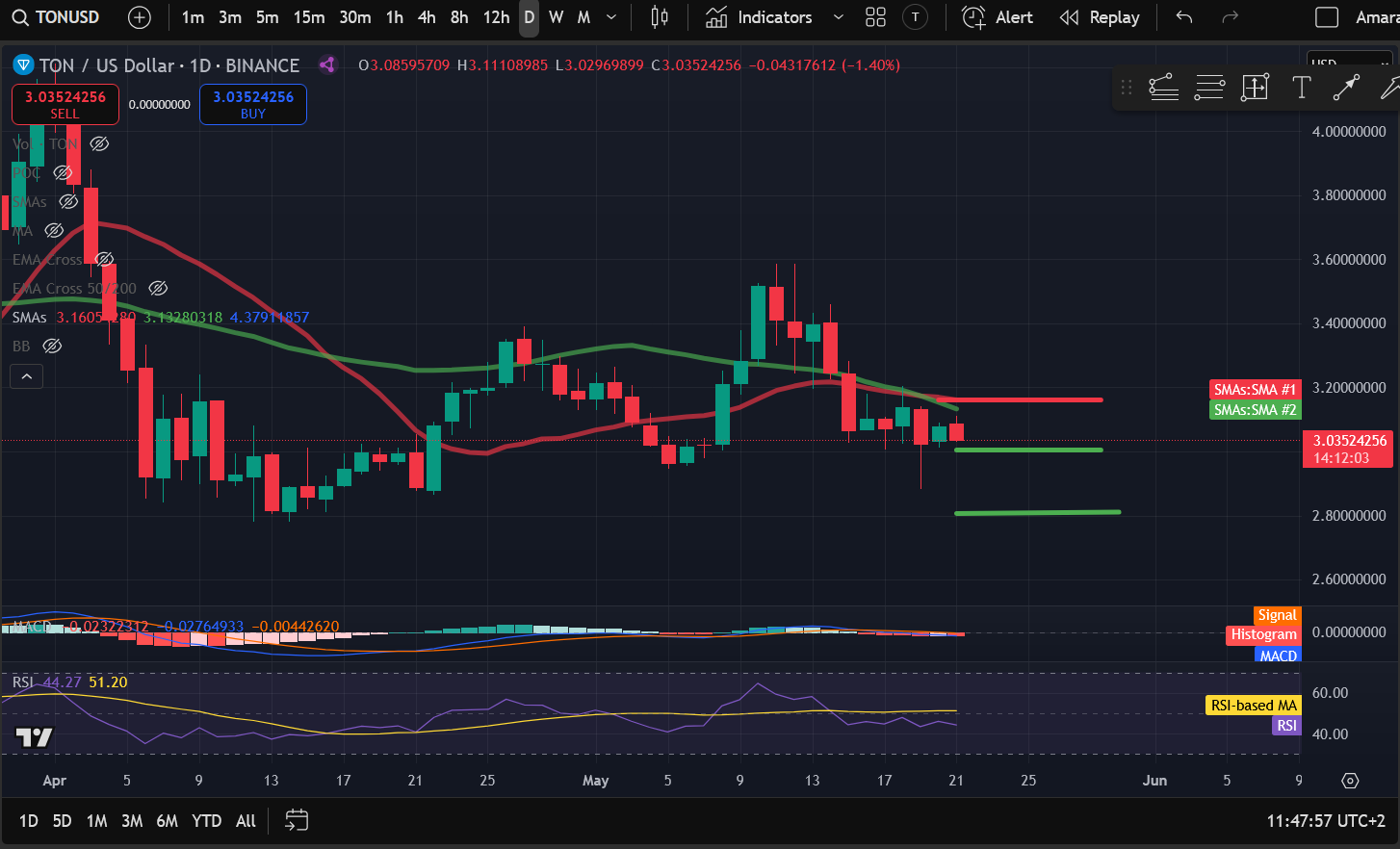Viewport: 1400px width, 849px height.
Task: Choose the 8h interval
Action: pyautogui.click(x=459, y=17)
